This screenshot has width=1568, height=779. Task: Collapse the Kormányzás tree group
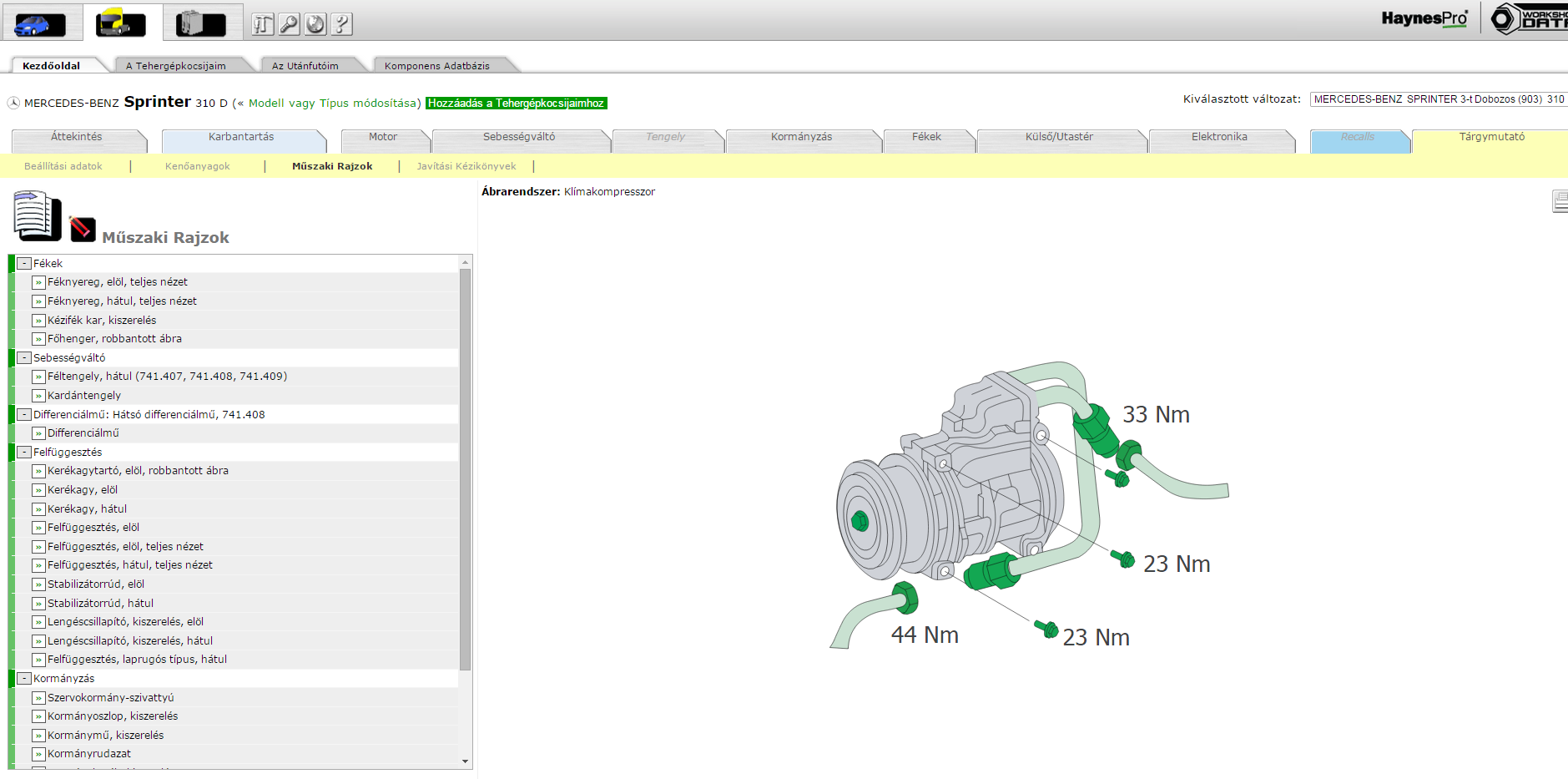[x=24, y=679]
